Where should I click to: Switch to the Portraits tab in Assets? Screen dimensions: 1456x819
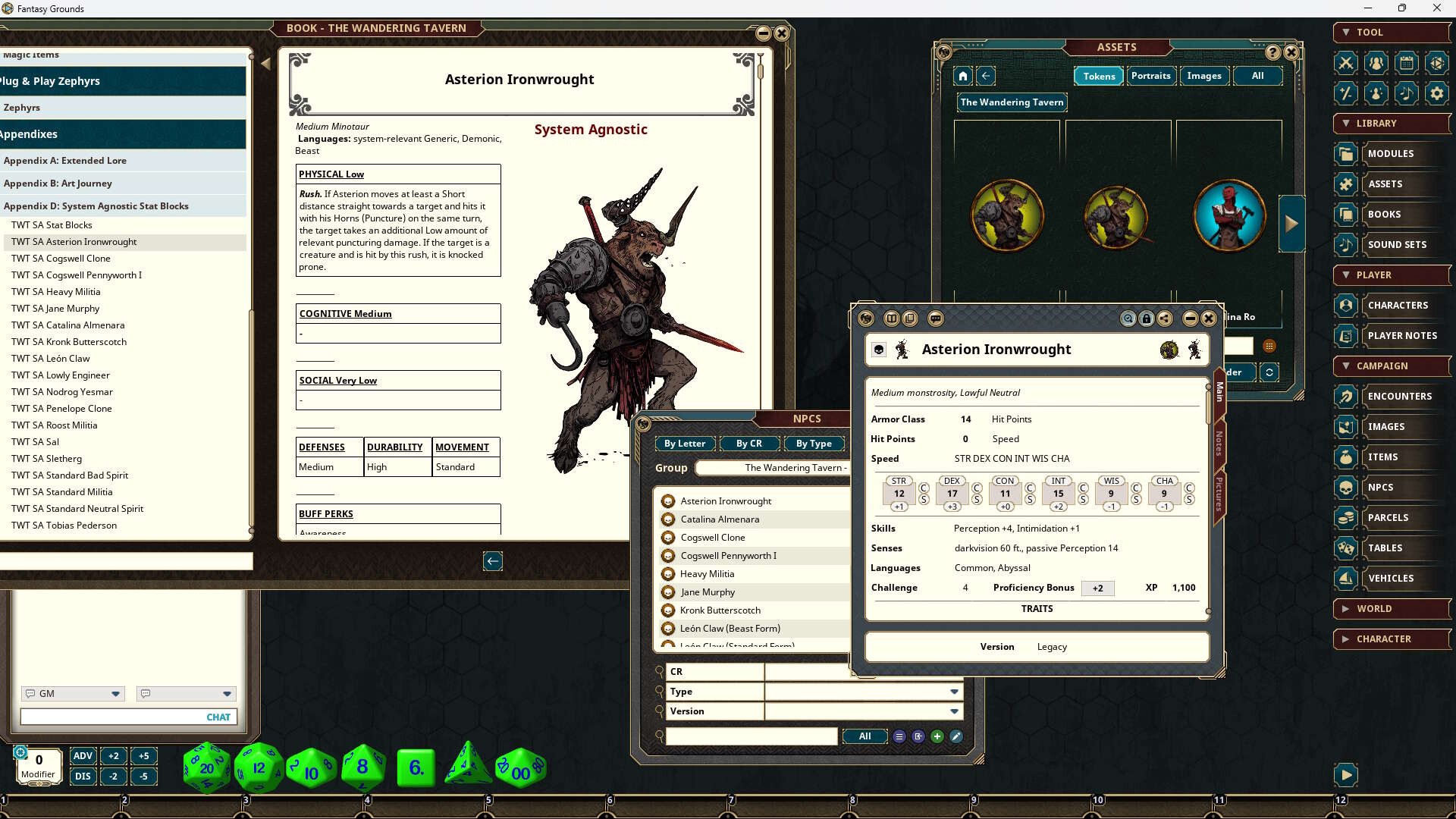pyautogui.click(x=1150, y=76)
